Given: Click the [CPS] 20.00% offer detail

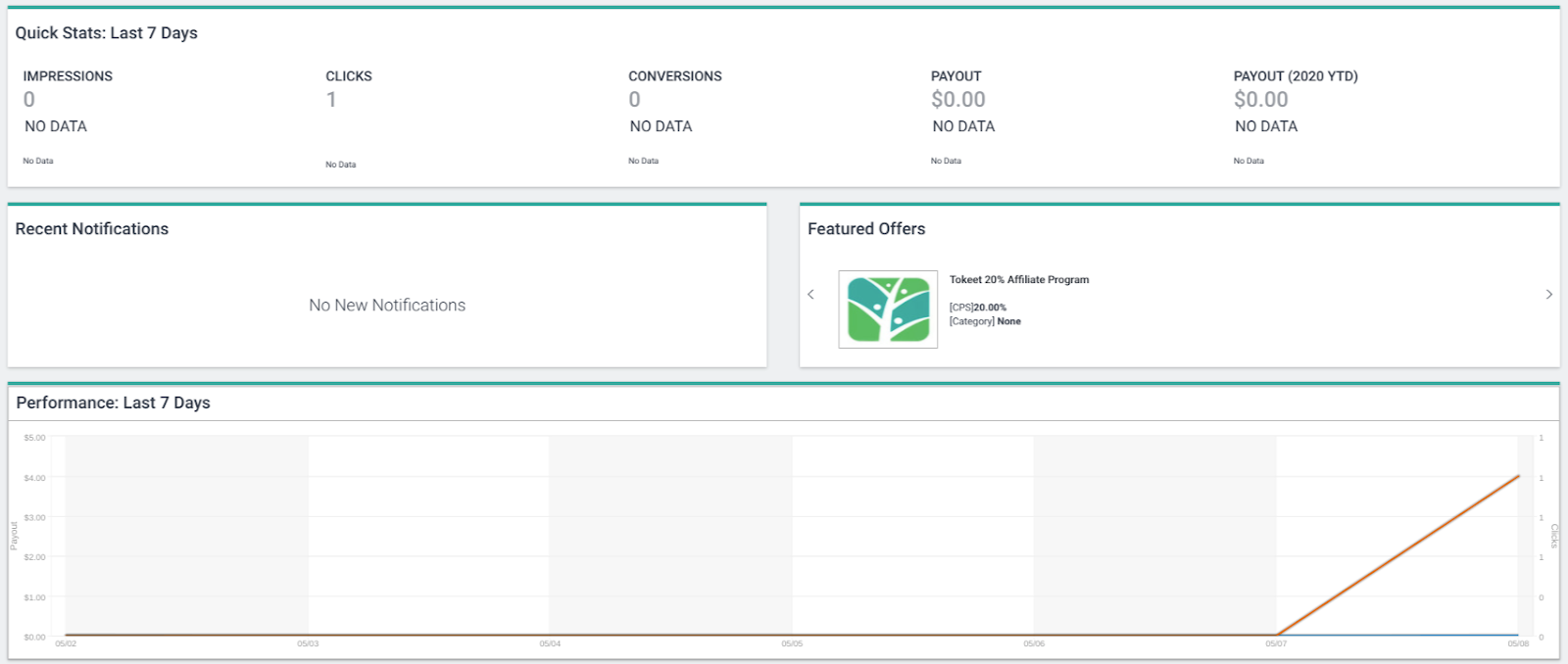Looking at the screenshot, I should pos(978,307).
